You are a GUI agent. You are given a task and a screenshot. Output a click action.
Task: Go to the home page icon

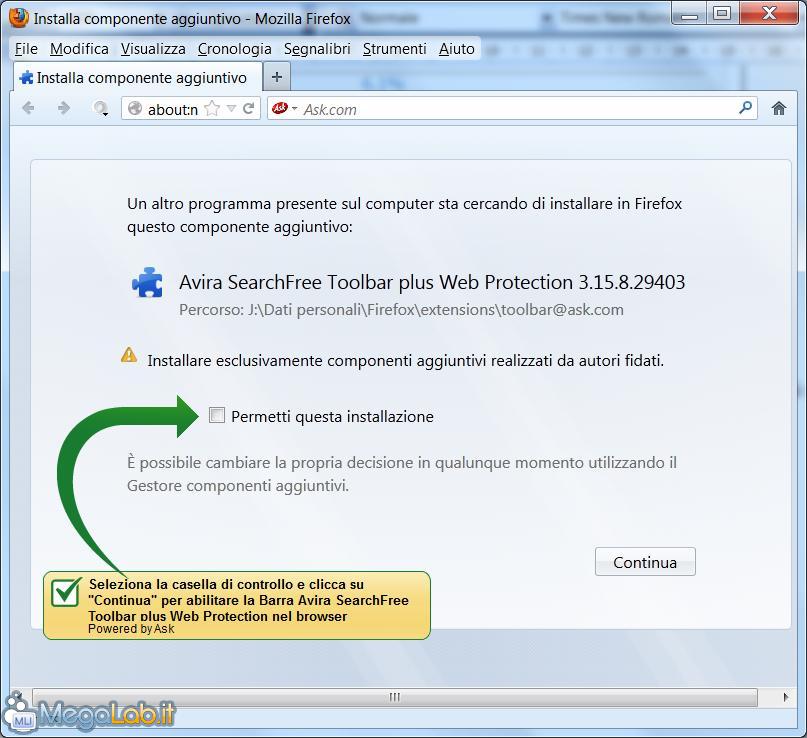(x=779, y=108)
